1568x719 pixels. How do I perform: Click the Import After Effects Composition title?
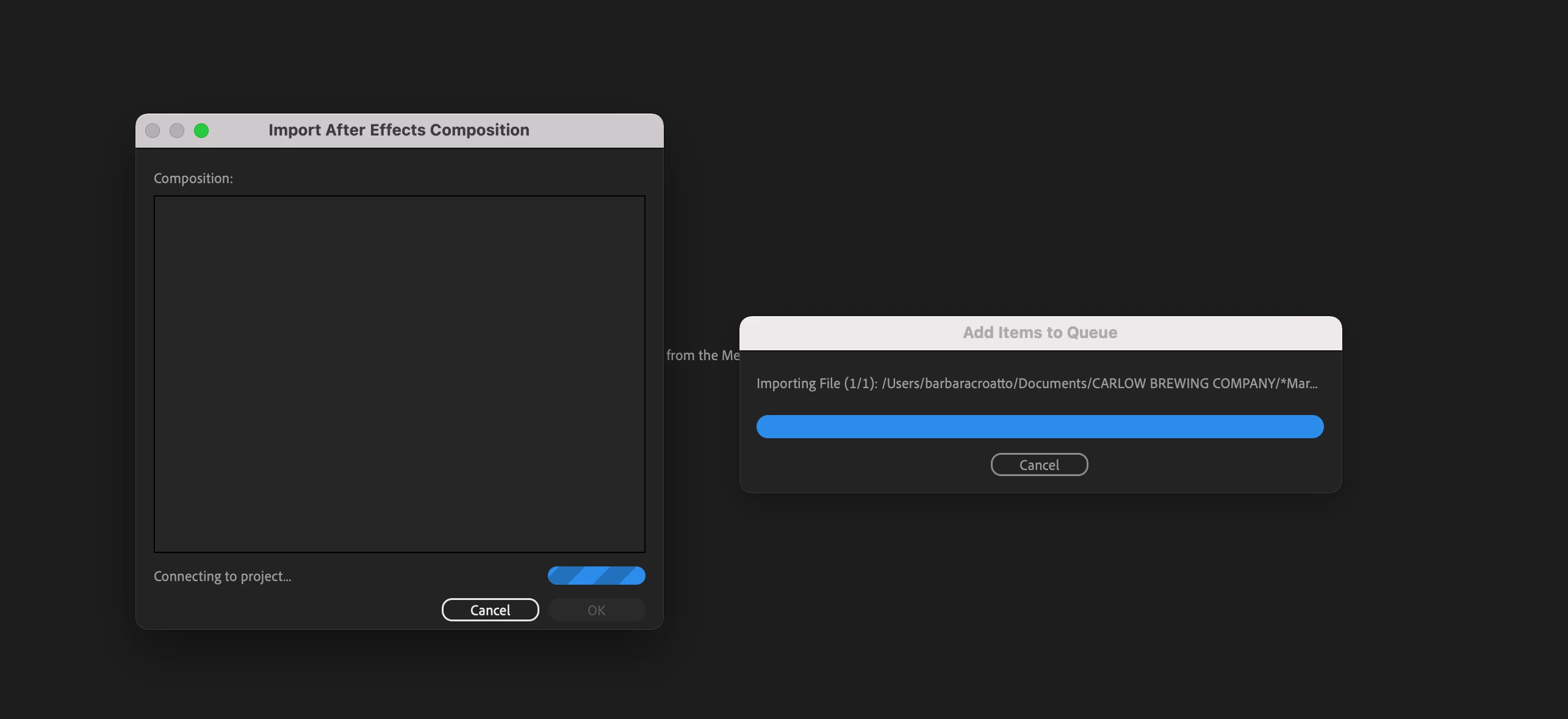coord(398,130)
